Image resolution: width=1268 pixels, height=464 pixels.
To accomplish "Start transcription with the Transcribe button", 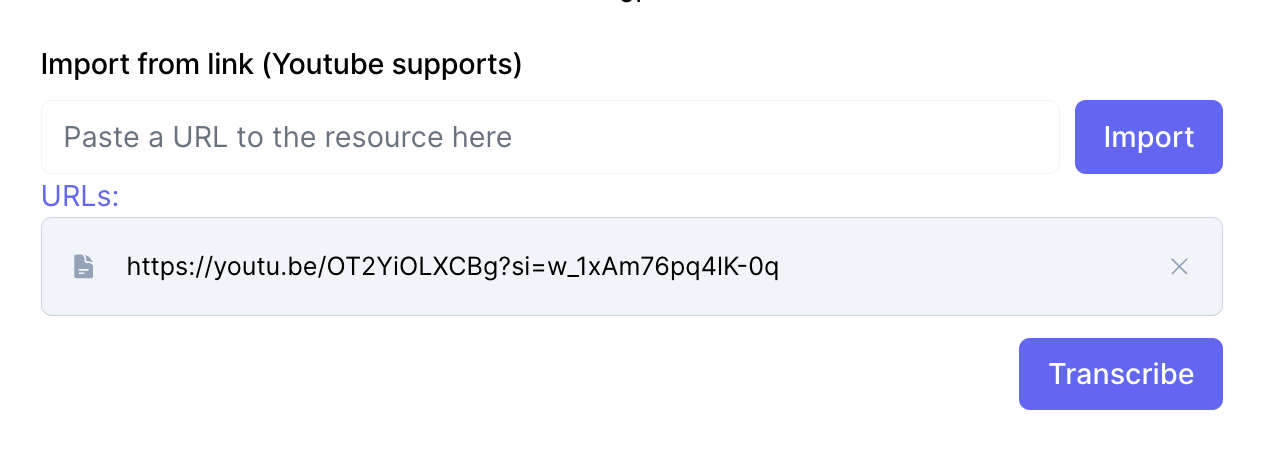I will (1120, 374).
